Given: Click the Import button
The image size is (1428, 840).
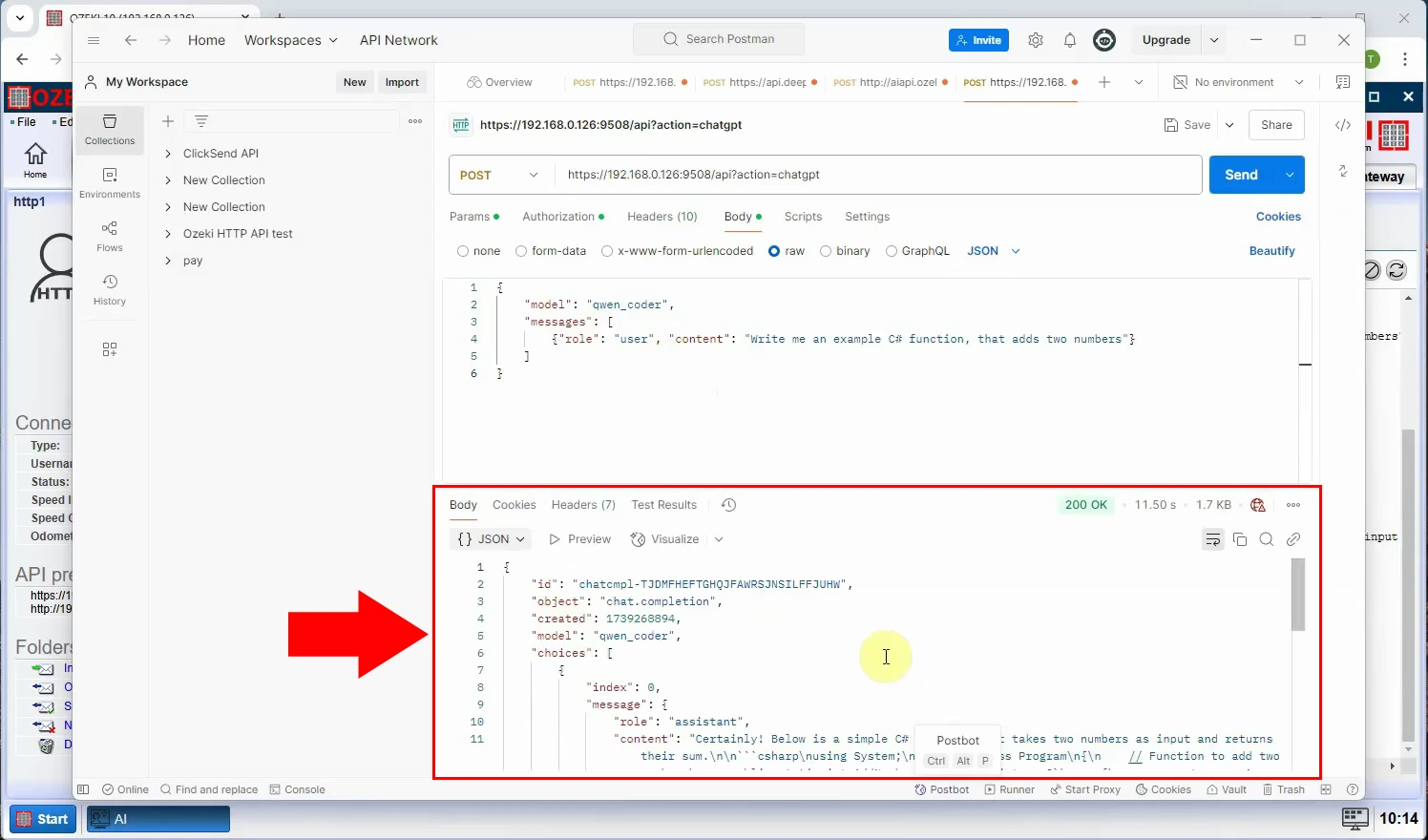Looking at the screenshot, I should pos(402,82).
